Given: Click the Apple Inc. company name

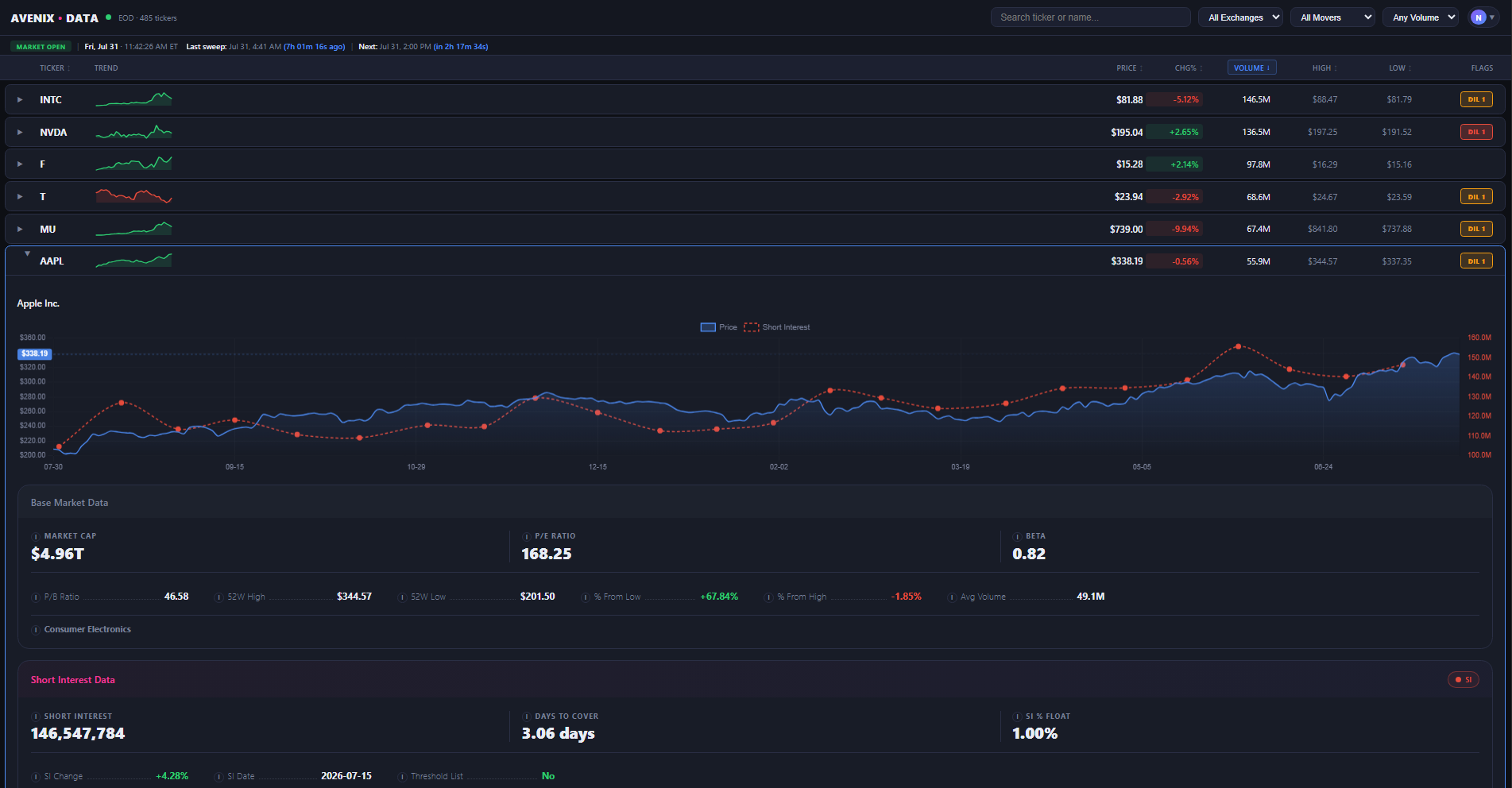Looking at the screenshot, I should pos(38,303).
